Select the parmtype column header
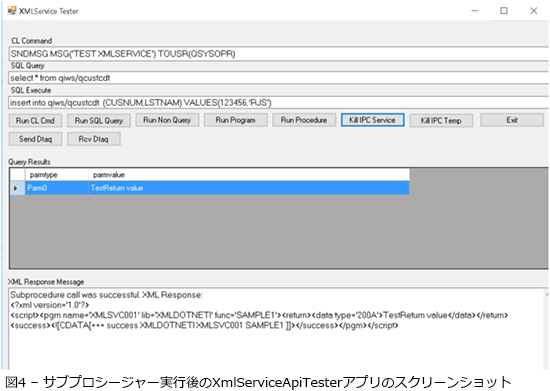Image resolution: width=550 pixels, height=391 pixels. pyautogui.click(x=56, y=175)
